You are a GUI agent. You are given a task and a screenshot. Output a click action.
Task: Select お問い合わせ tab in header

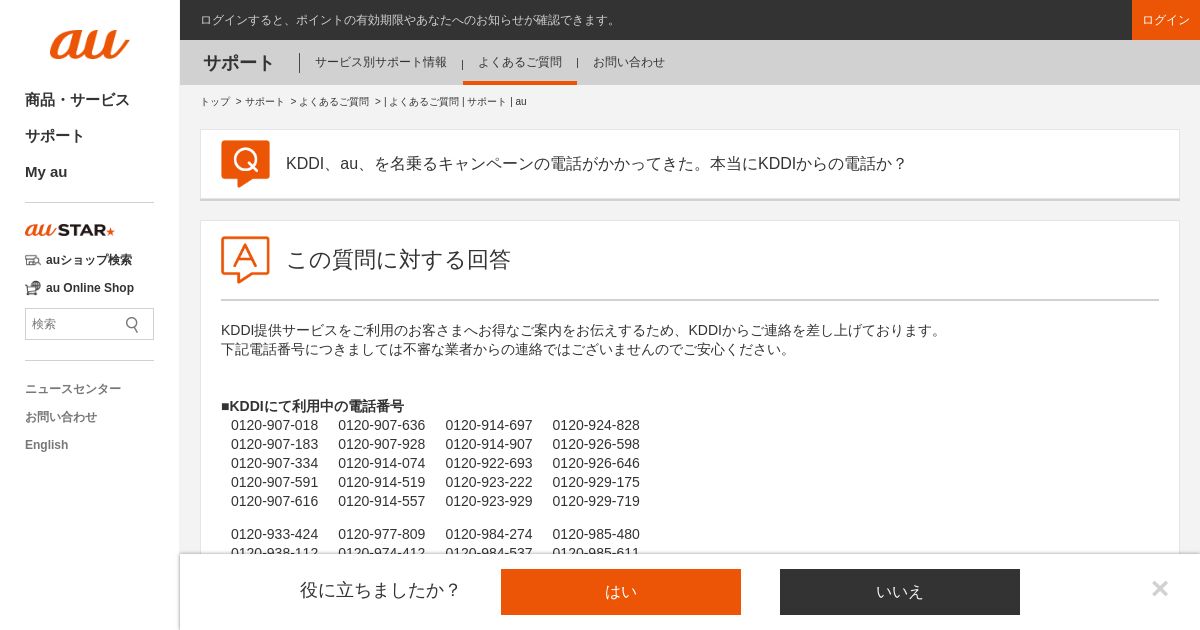(629, 62)
